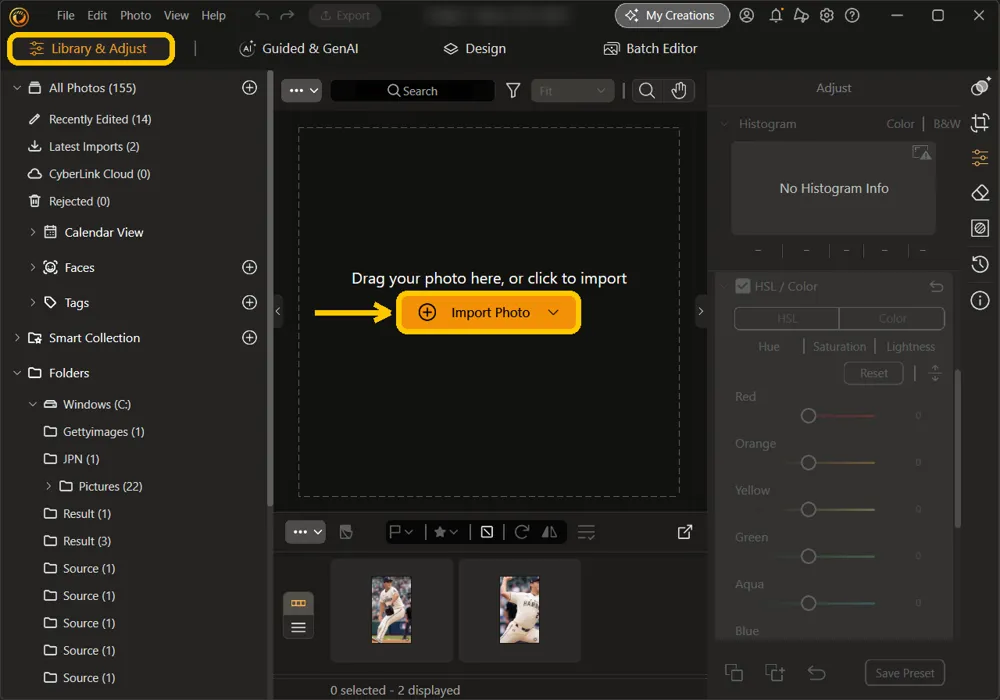This screenshot has height=700, width=1000.
Task: Show photo info icon in sidebar
Action: point(980,300)
